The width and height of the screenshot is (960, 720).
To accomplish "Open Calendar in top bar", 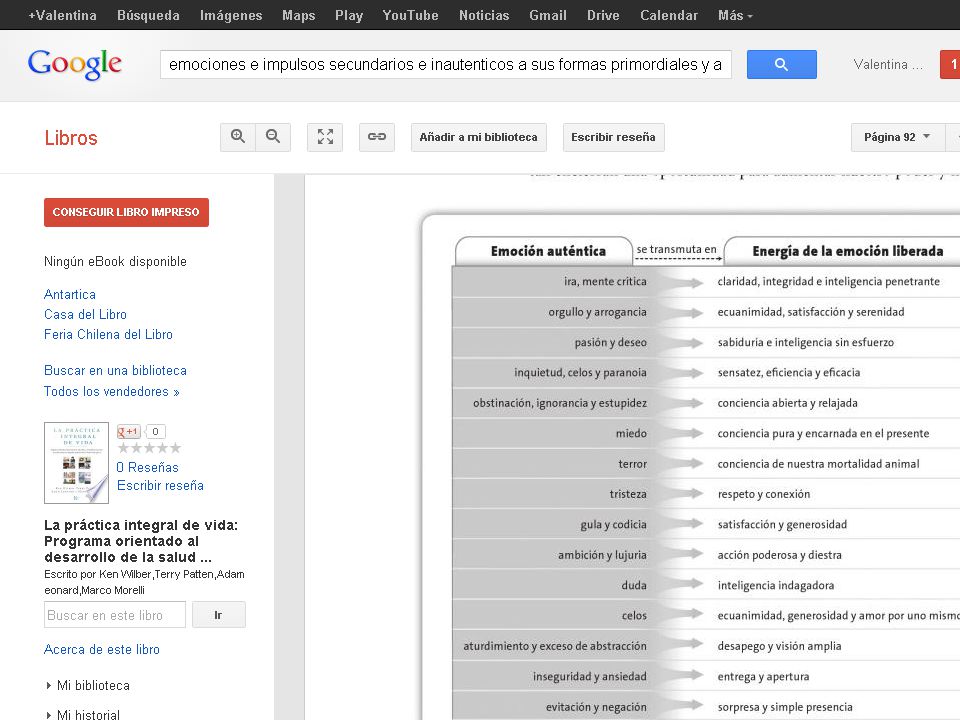I will coord(669,15).
